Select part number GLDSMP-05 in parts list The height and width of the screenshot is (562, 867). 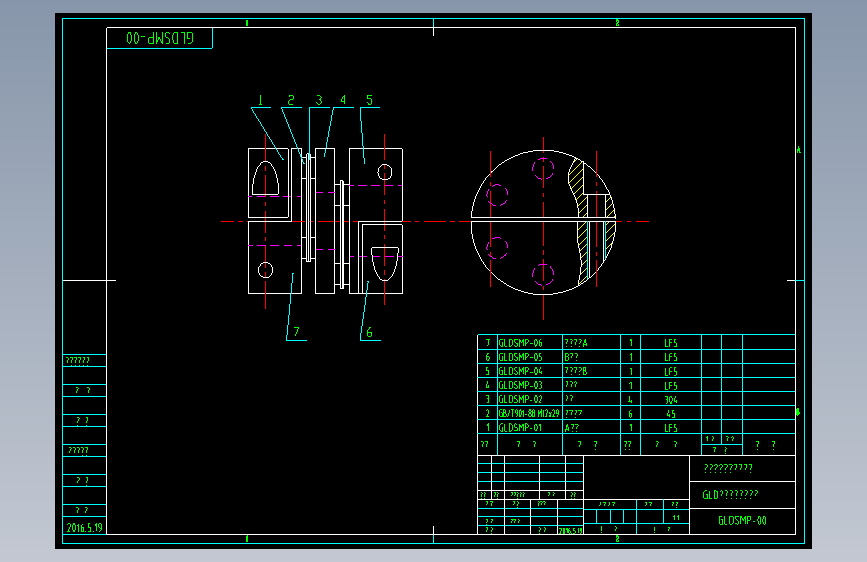(520, 357)
